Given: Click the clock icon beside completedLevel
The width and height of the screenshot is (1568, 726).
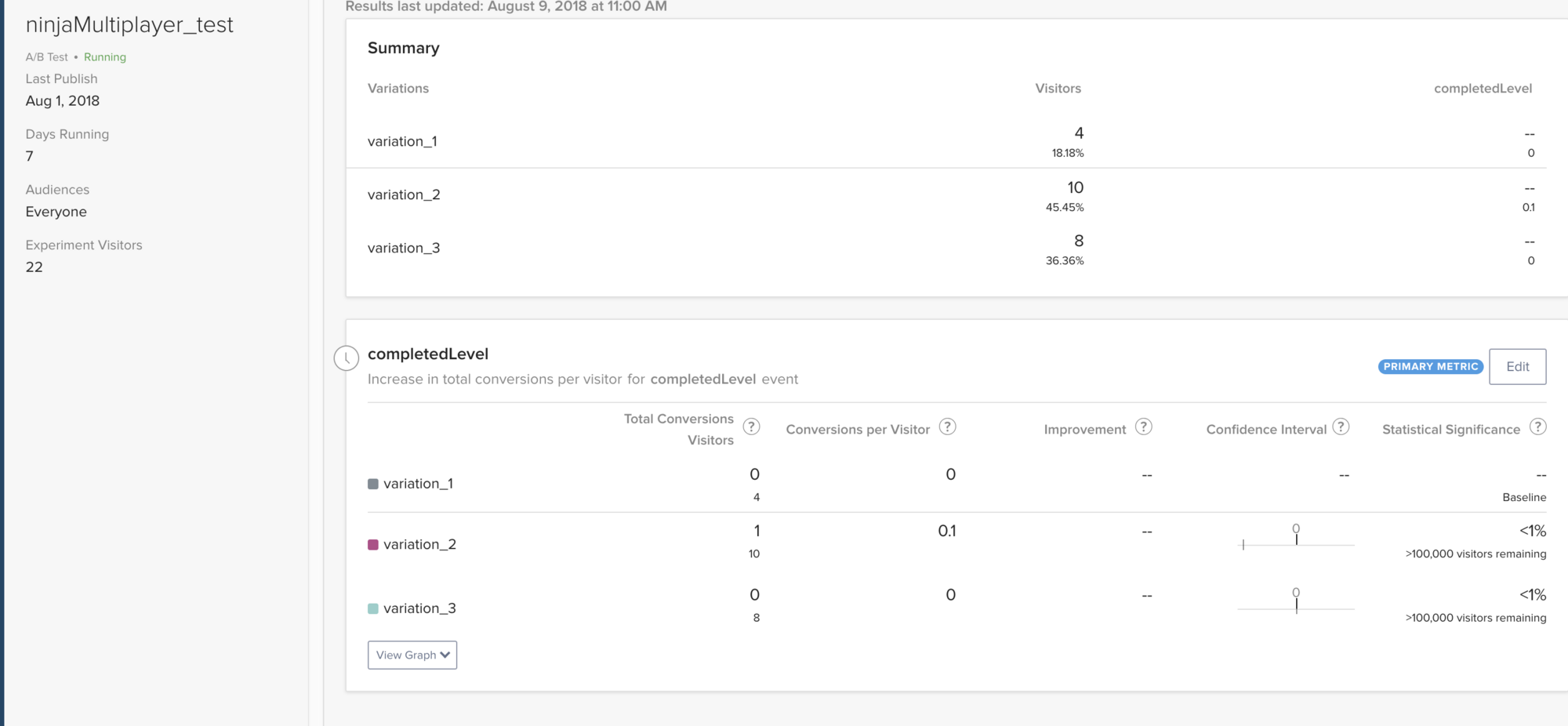Looking at the screenshot, I should pyautogui.click(x=347, y=358).
